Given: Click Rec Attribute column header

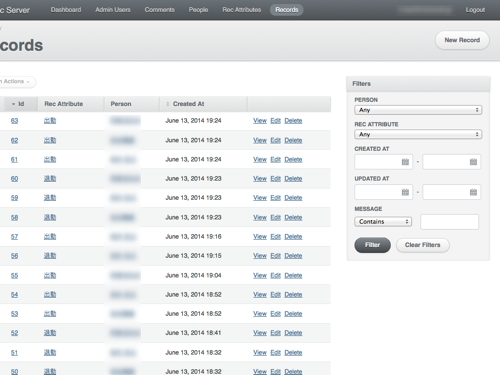Looking at the screenshot, I should click(71, 104).
